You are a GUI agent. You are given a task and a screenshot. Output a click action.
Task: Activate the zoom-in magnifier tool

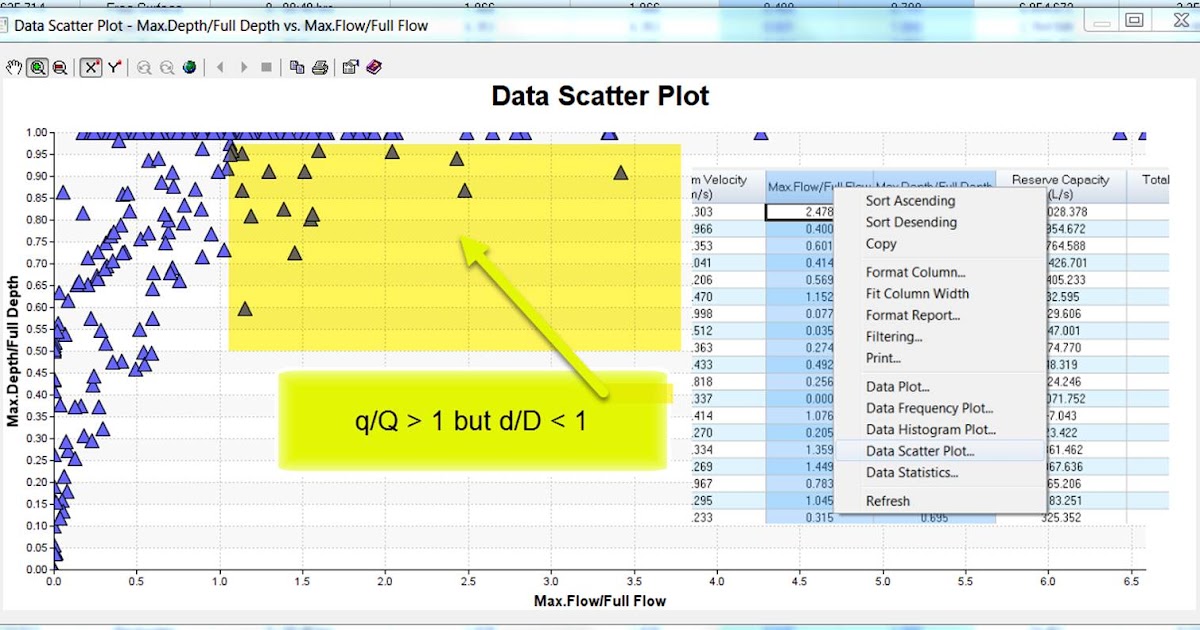(37, 67)
